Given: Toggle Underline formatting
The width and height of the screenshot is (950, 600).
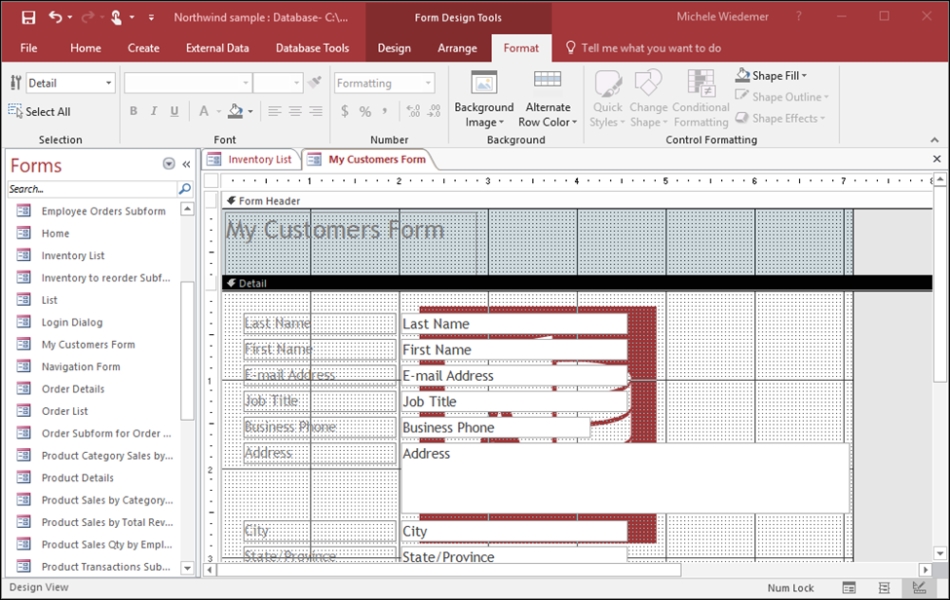Looking at the screenshot, I should point(174,111).
